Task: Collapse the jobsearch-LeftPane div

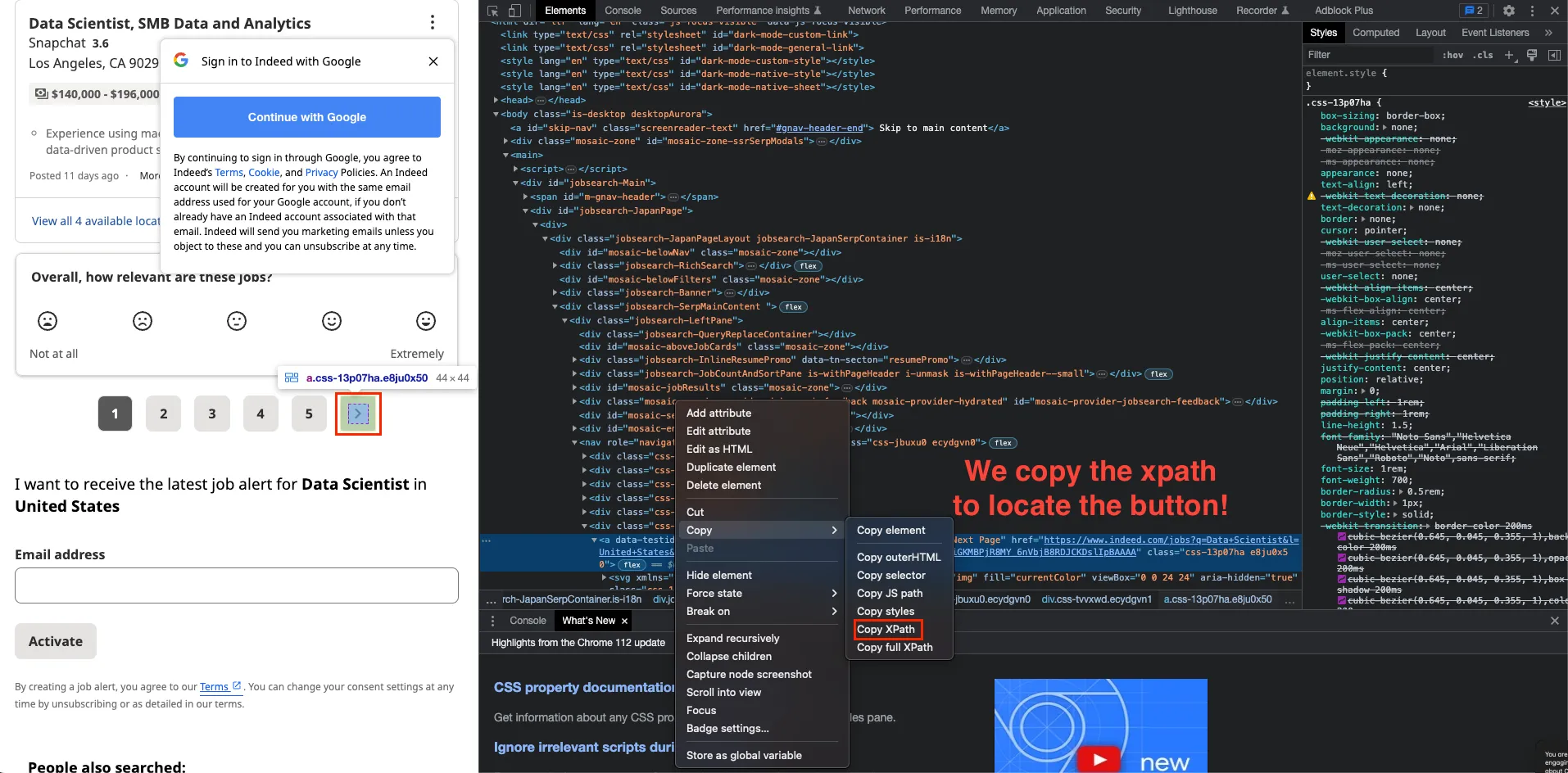Action: coord(565,320)
